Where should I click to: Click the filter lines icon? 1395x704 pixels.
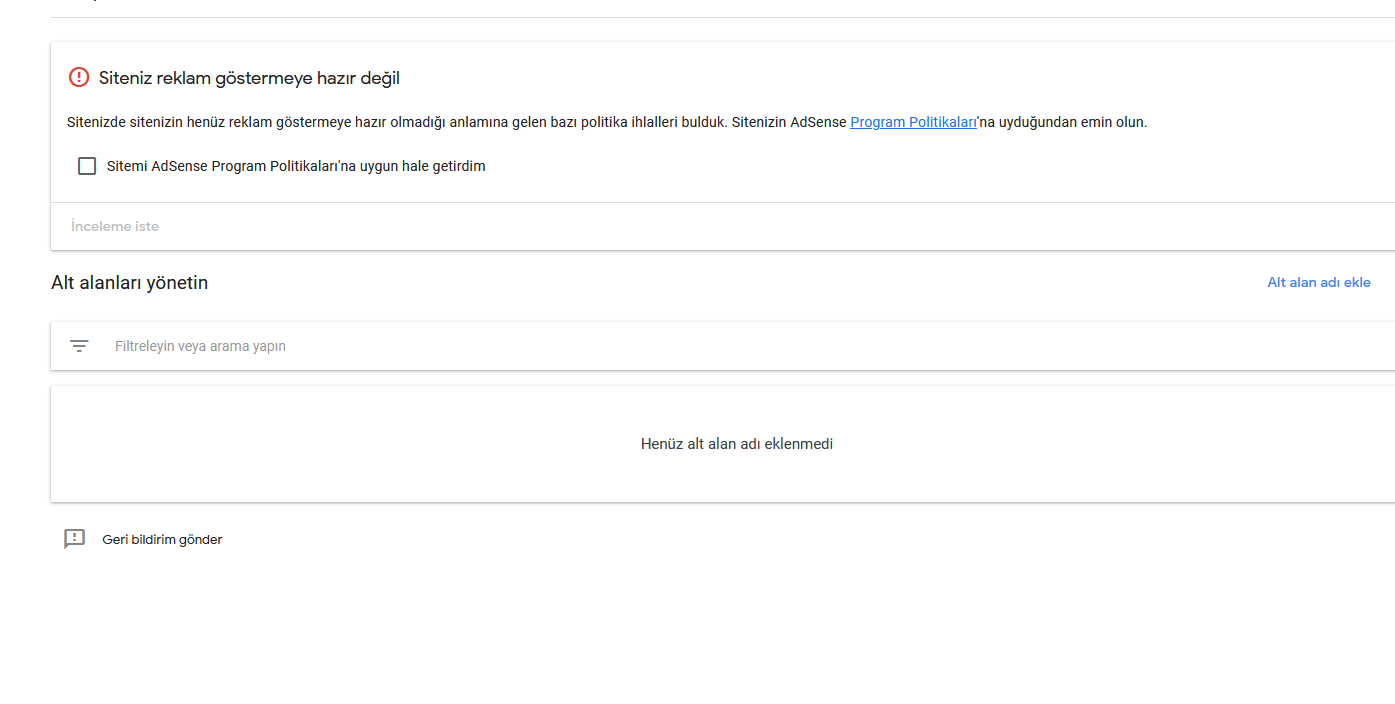(79, 346)
